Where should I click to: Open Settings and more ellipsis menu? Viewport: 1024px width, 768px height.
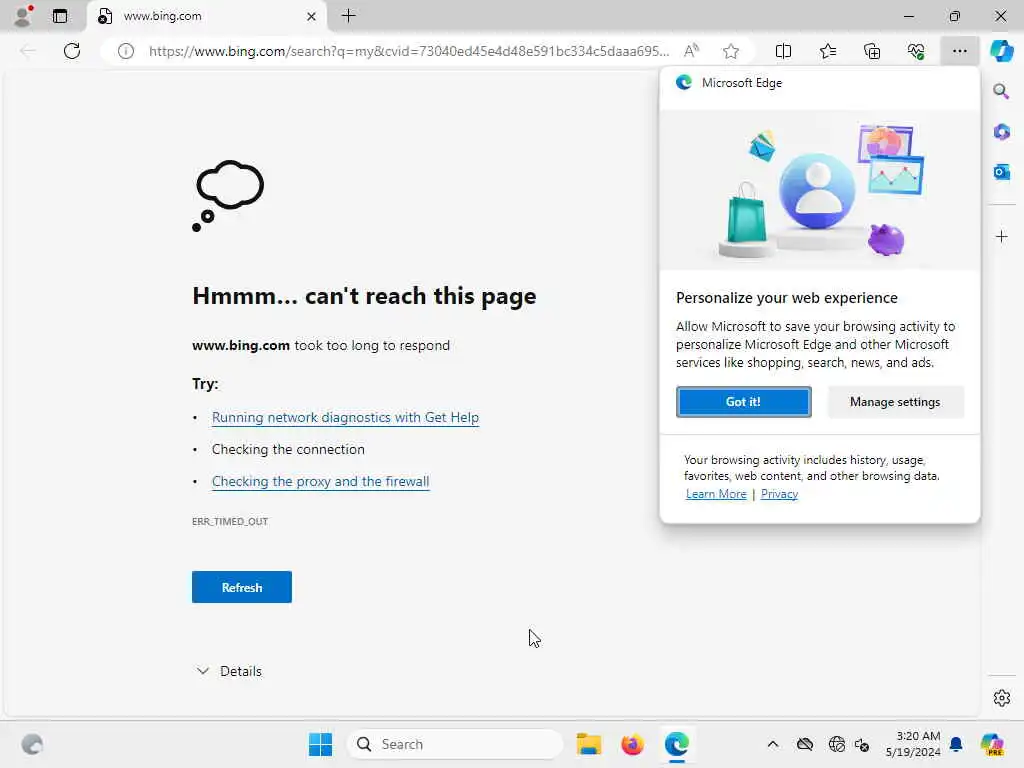(x=959, y=51)
